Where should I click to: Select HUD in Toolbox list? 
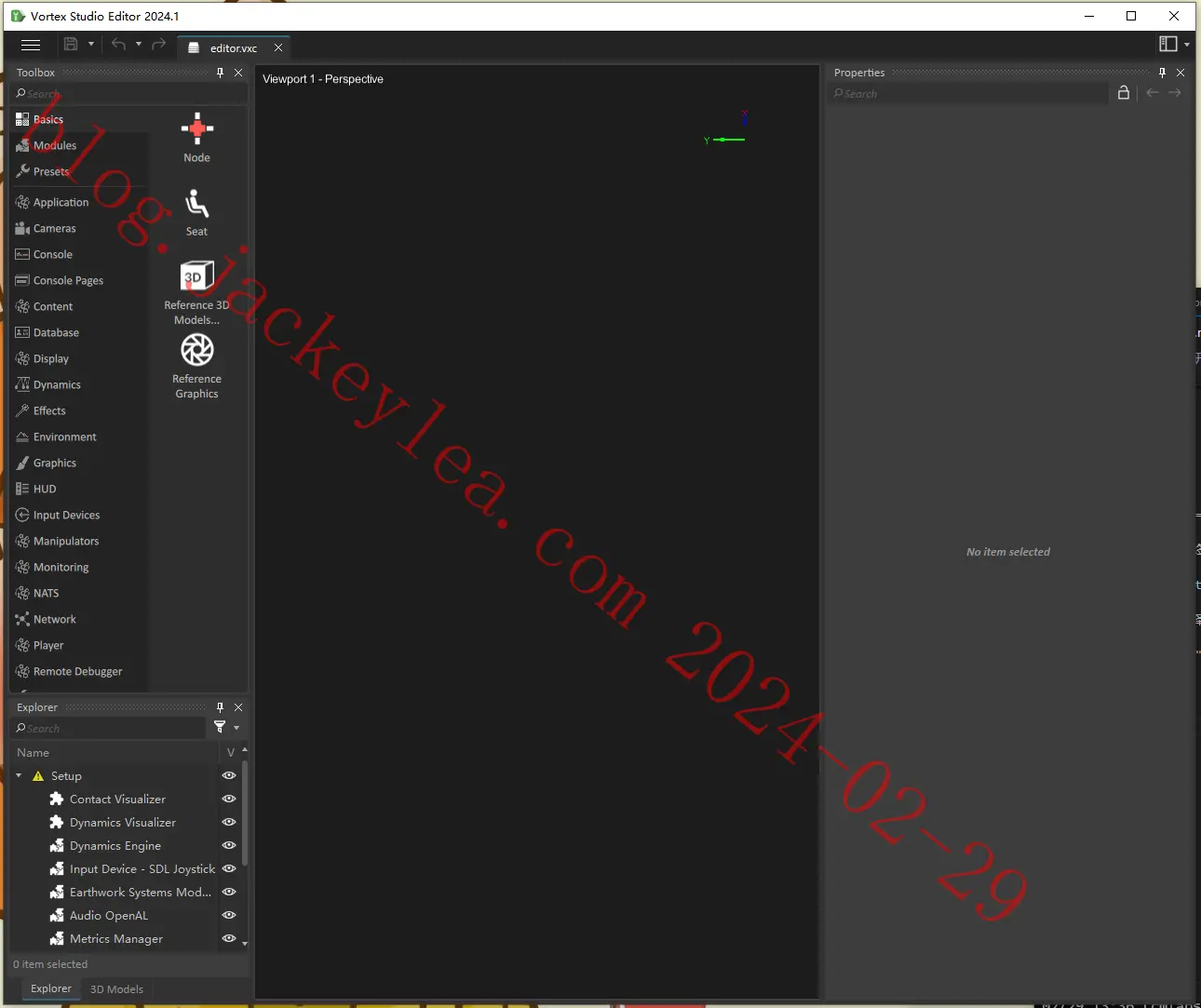(x=77, y=489)
